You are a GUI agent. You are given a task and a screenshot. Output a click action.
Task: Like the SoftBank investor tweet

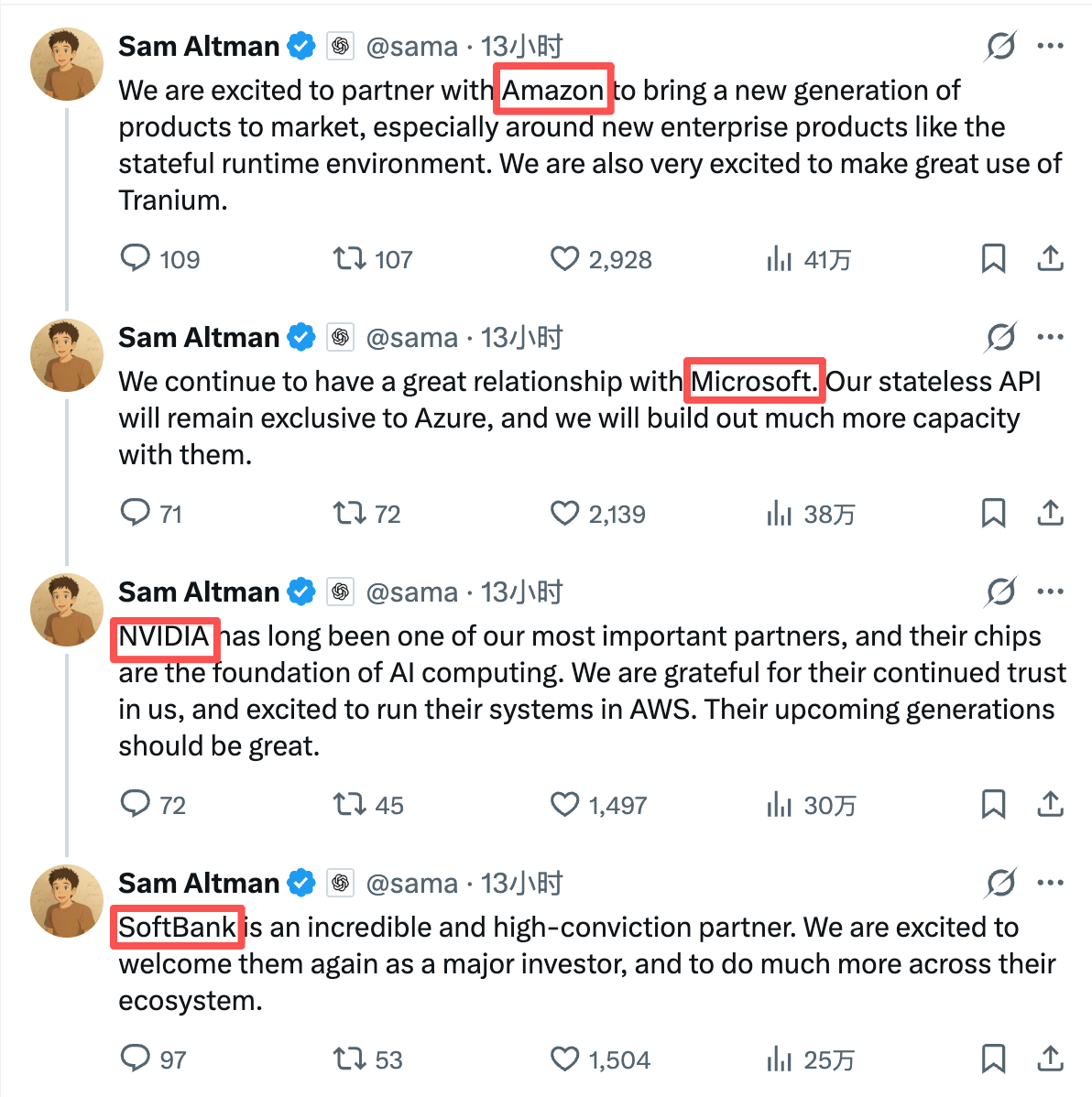(564, 1059)
